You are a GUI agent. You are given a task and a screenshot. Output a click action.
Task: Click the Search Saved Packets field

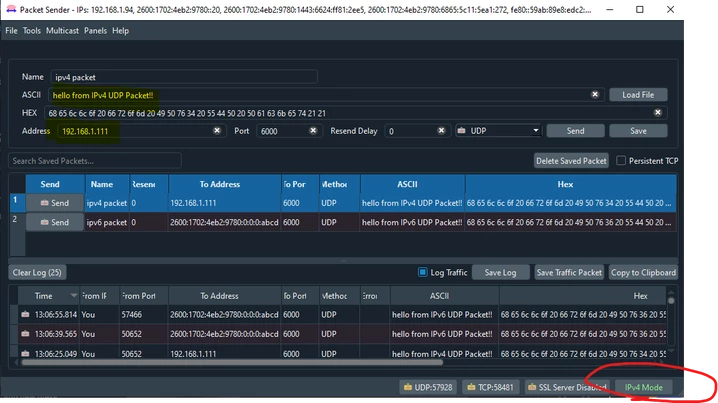click(95, 161)
